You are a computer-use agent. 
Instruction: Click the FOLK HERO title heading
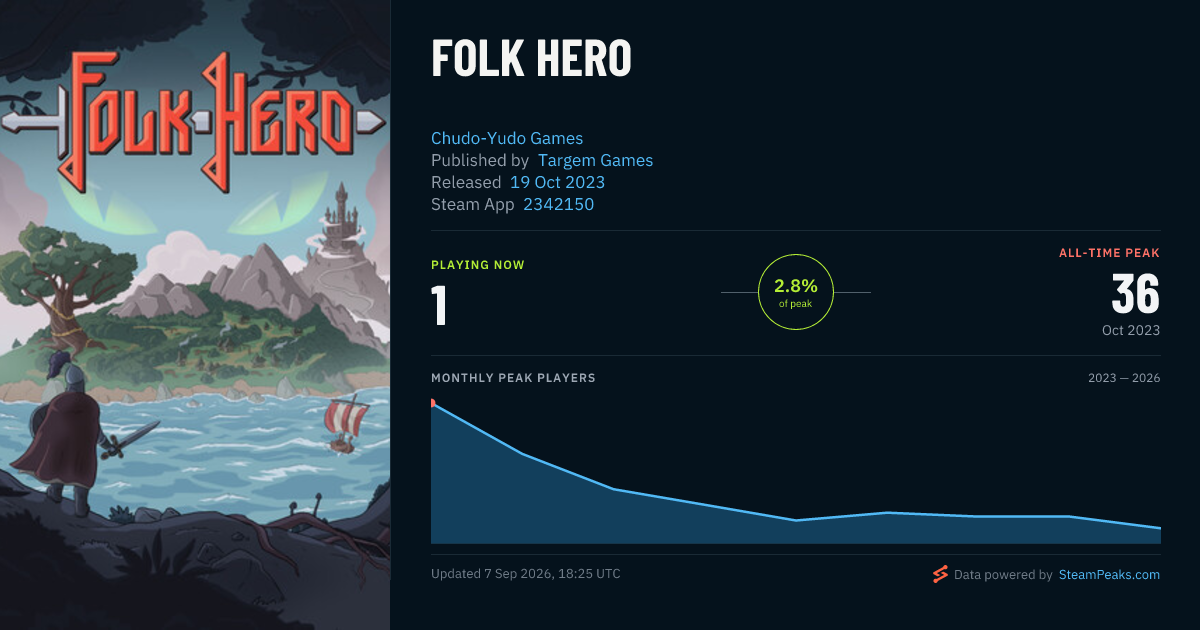click(531, 59)
